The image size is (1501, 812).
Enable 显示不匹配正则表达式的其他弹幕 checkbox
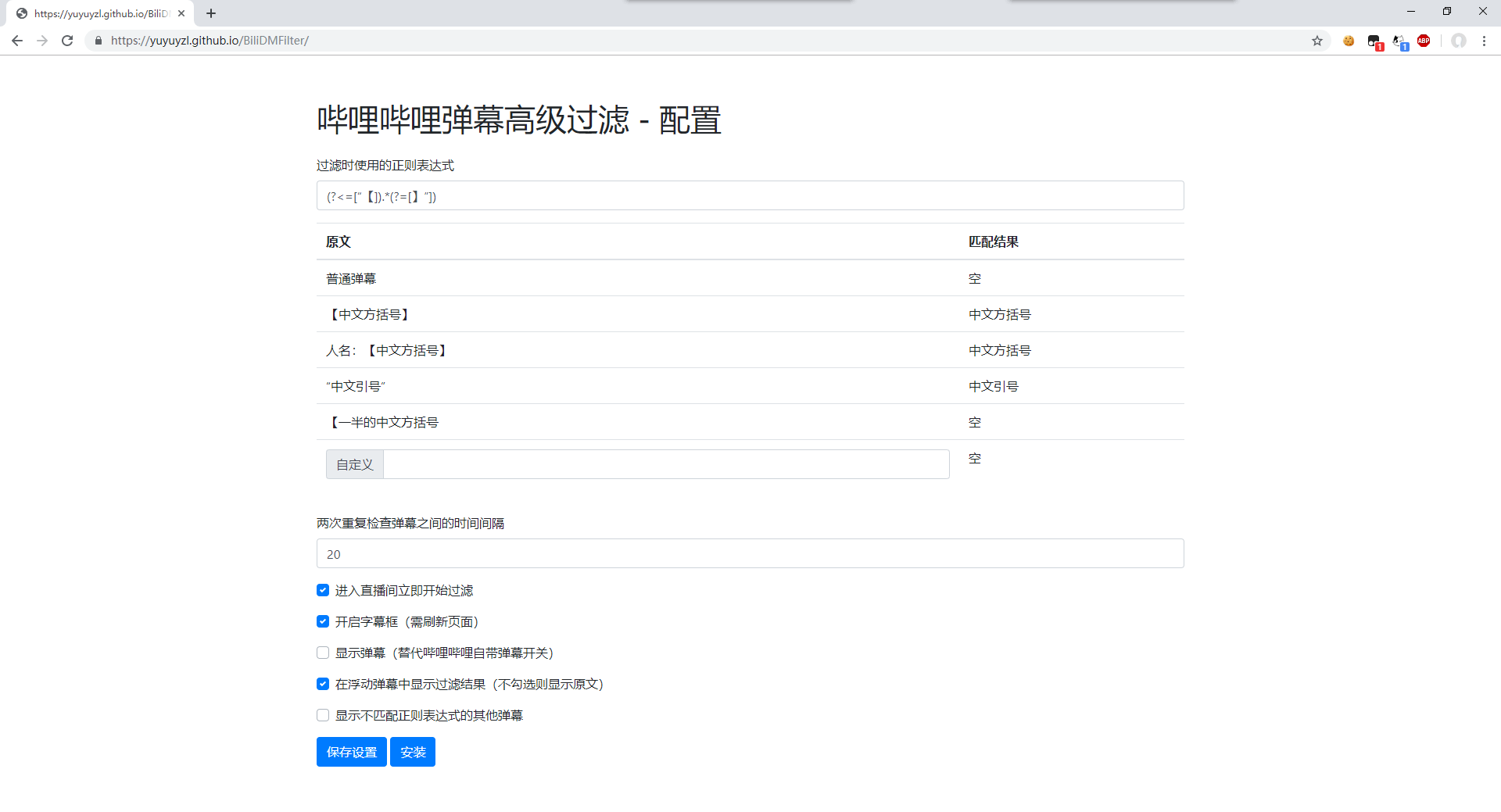(x=323, y=715)
